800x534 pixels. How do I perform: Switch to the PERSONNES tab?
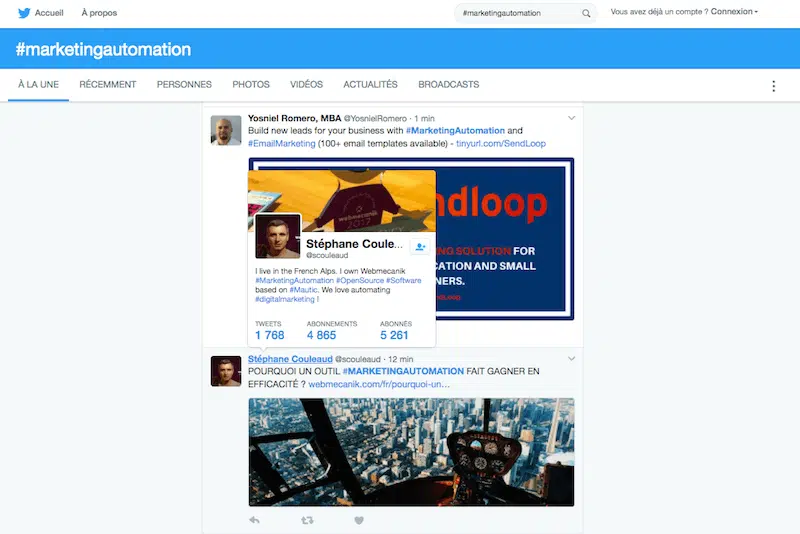184,84
